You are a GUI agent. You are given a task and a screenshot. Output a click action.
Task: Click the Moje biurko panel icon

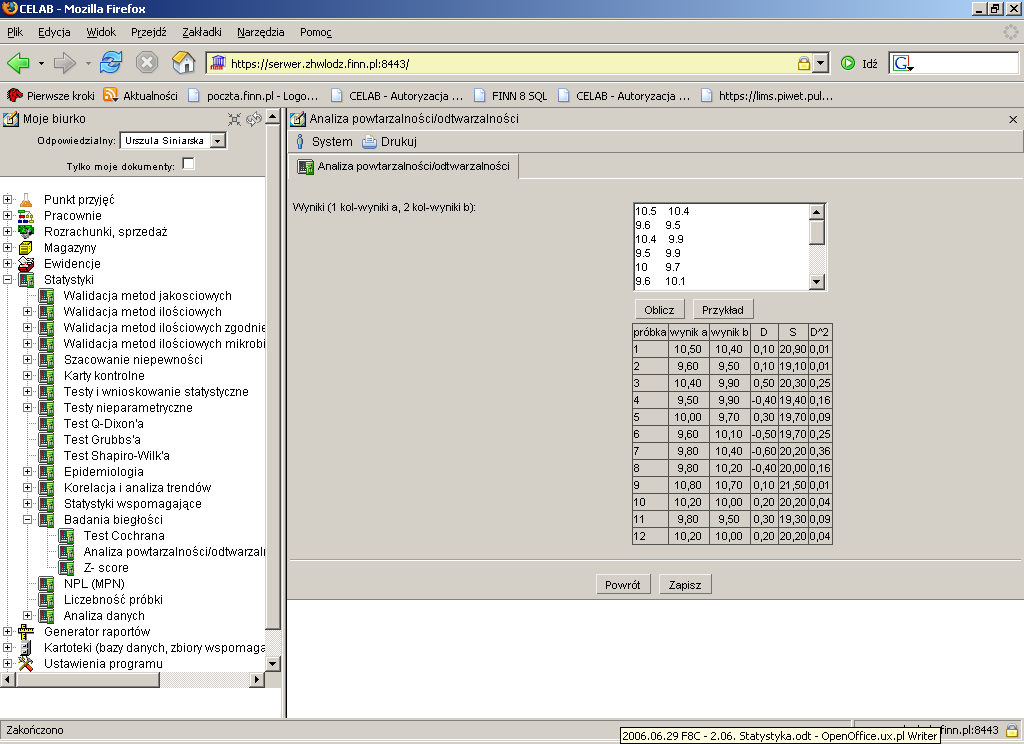[x=10, y=119]
